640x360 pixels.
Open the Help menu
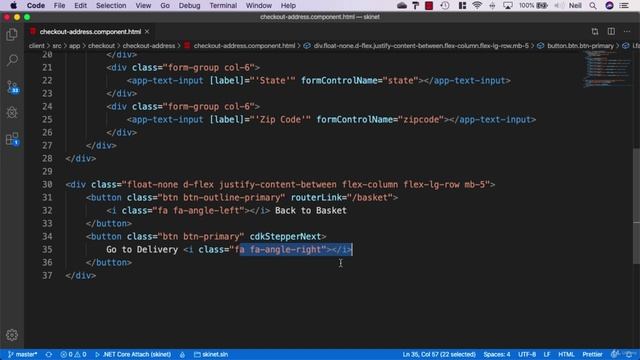[288, 5]
